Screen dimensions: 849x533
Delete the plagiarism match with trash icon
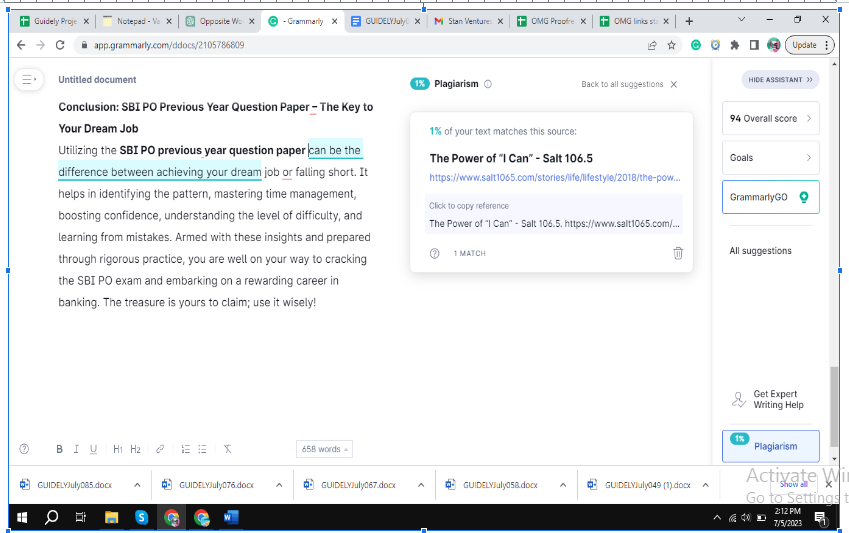point(678,253)
